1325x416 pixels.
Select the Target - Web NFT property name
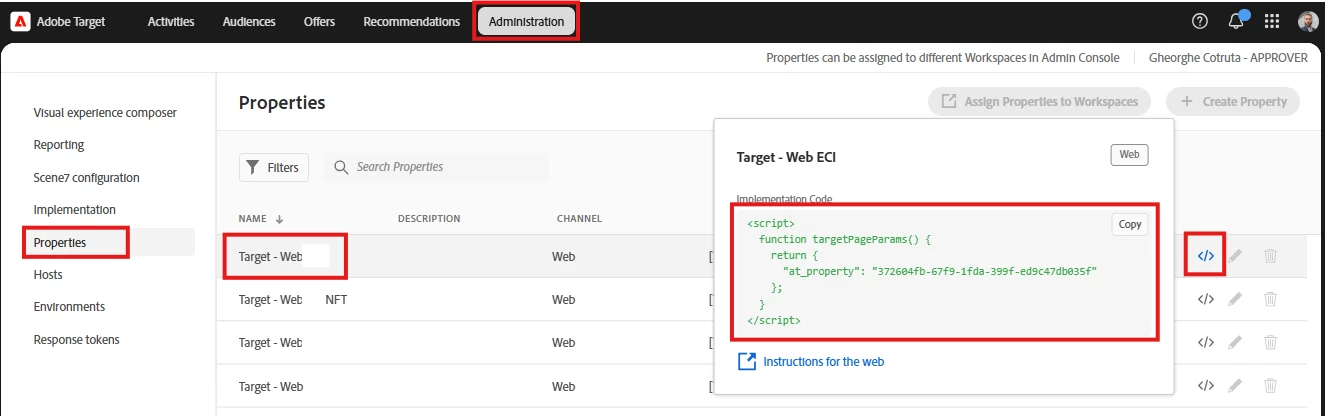tap(293, 299)
